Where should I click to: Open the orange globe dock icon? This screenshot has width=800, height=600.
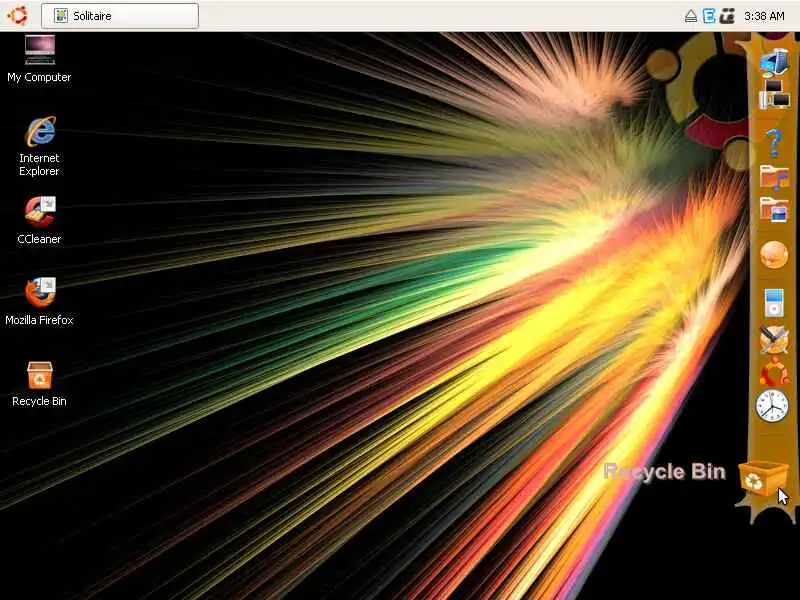point(774,255)
